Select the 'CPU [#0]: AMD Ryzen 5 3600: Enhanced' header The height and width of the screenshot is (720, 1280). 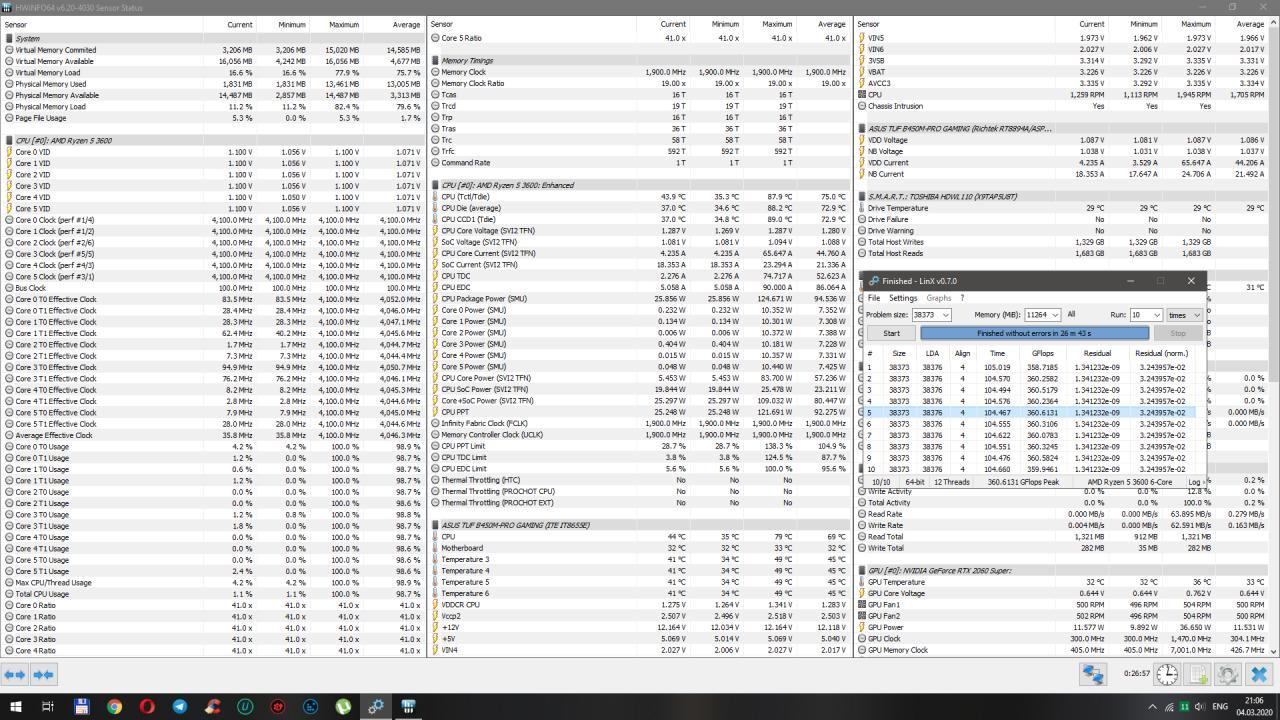click(x=640, y=185)
